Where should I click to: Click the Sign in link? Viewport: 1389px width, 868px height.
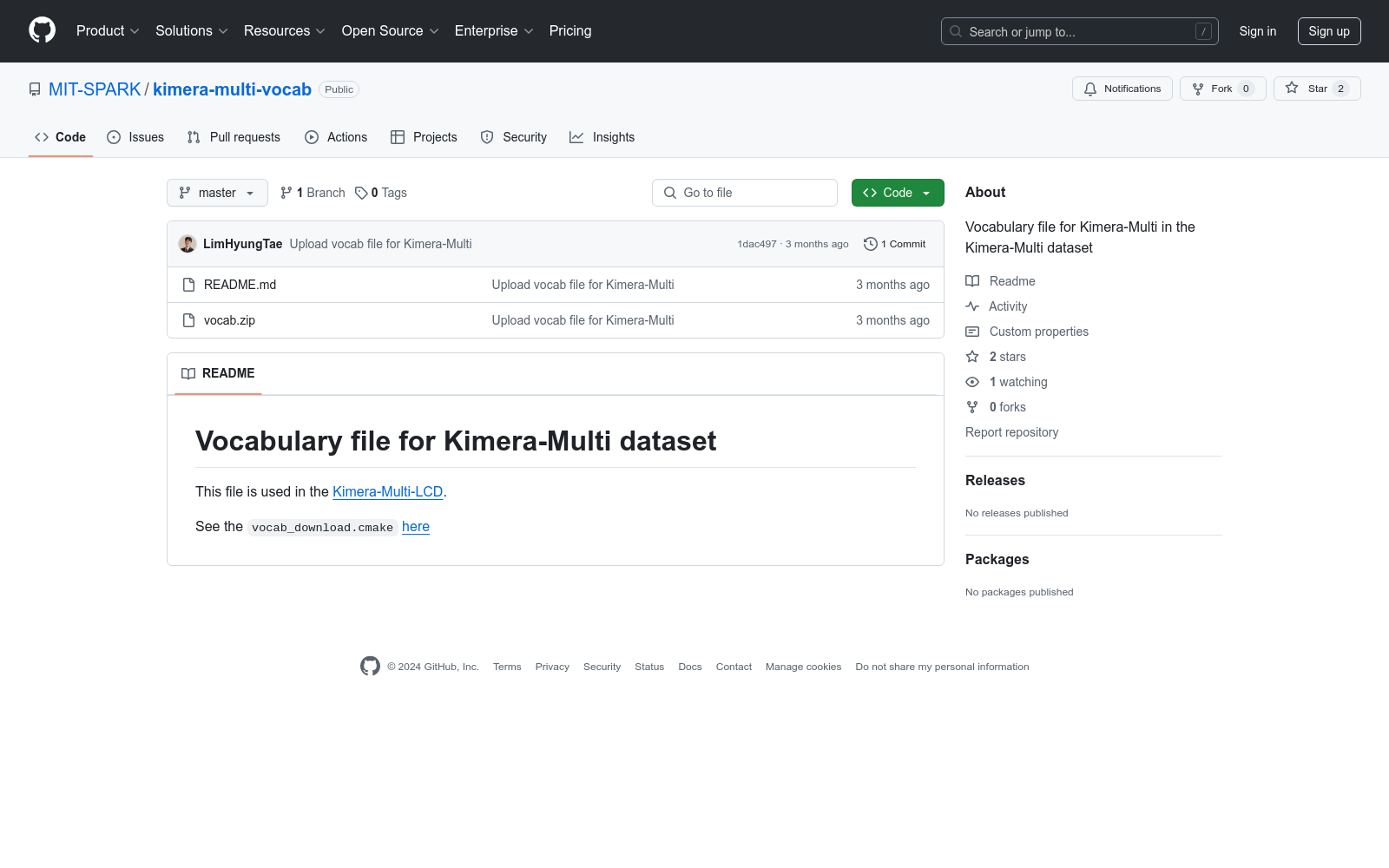tap(1258, 31)
